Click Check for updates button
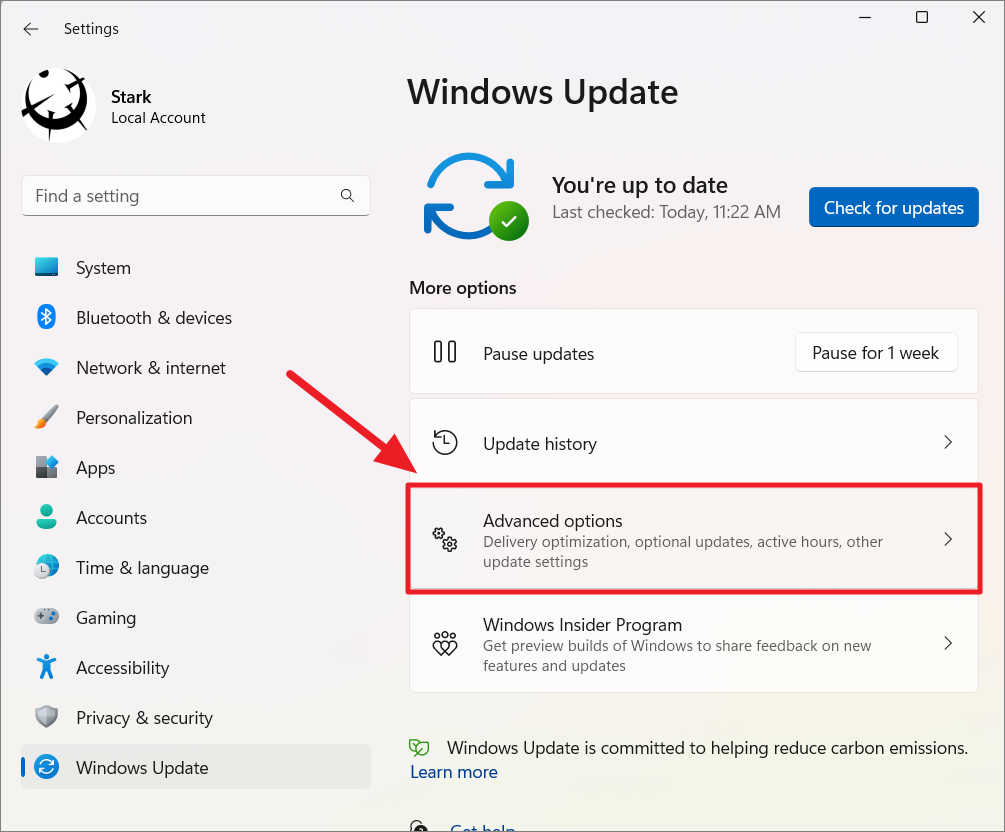 pyautogui.click(x=893, y=207)
